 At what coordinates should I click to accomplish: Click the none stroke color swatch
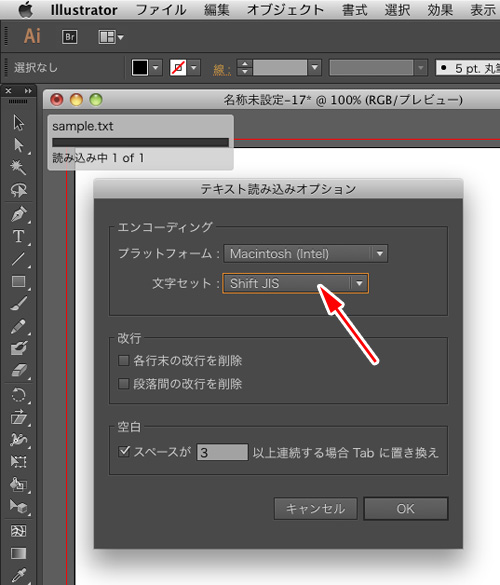[x=178, y=68]
